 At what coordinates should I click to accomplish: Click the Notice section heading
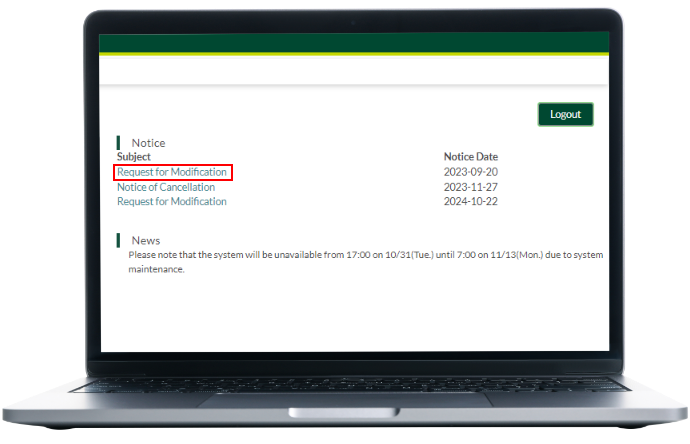148,143
